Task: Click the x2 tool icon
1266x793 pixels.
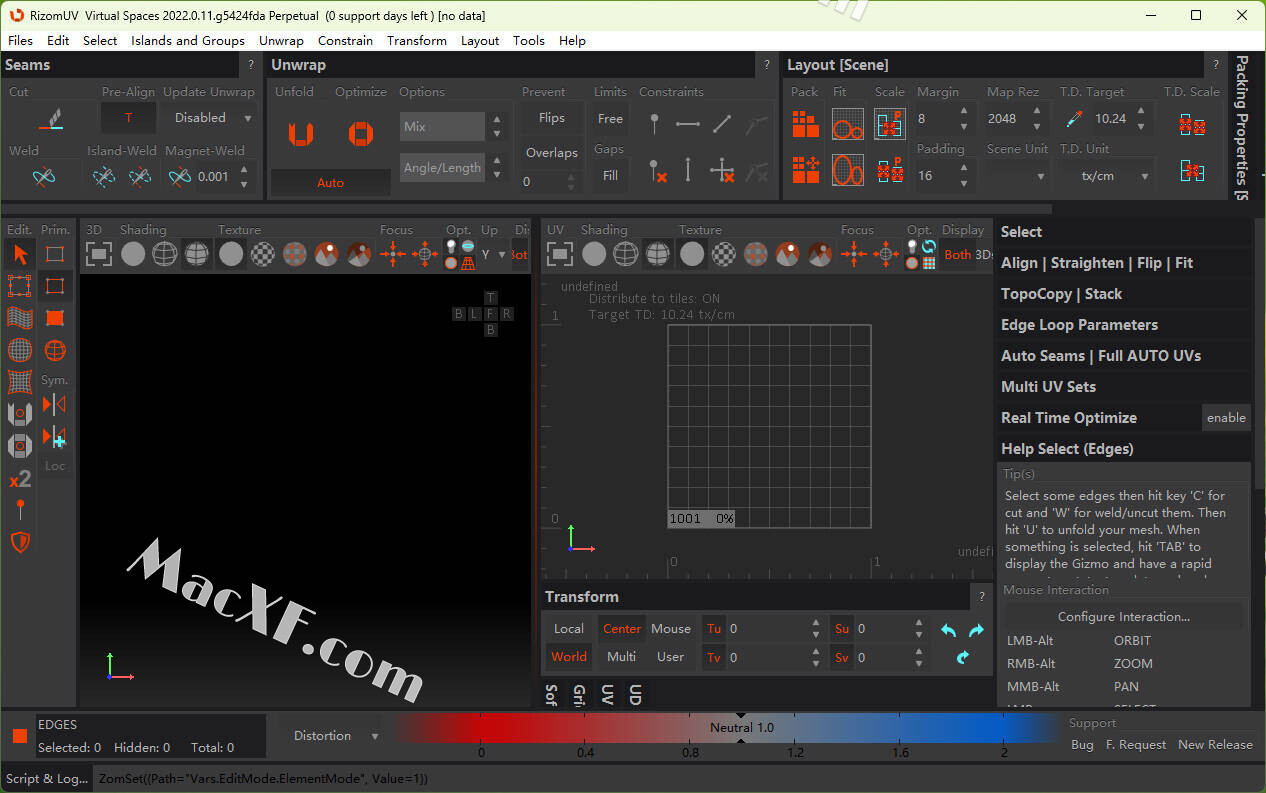Action: click(20, 478)
